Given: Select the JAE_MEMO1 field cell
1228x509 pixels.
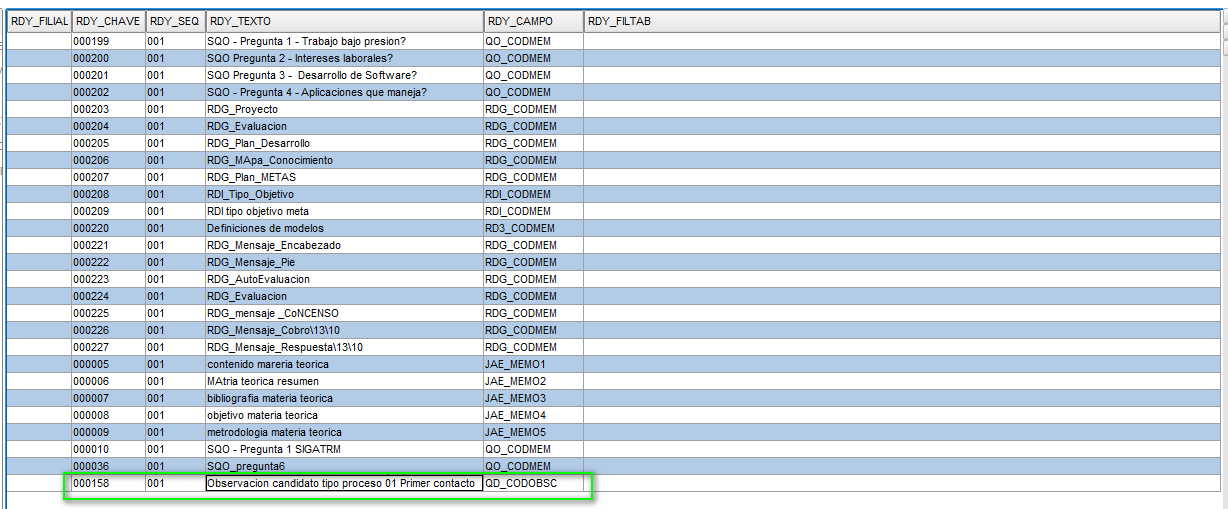Looking at the screenshot, I should click(x=533, y=364).
